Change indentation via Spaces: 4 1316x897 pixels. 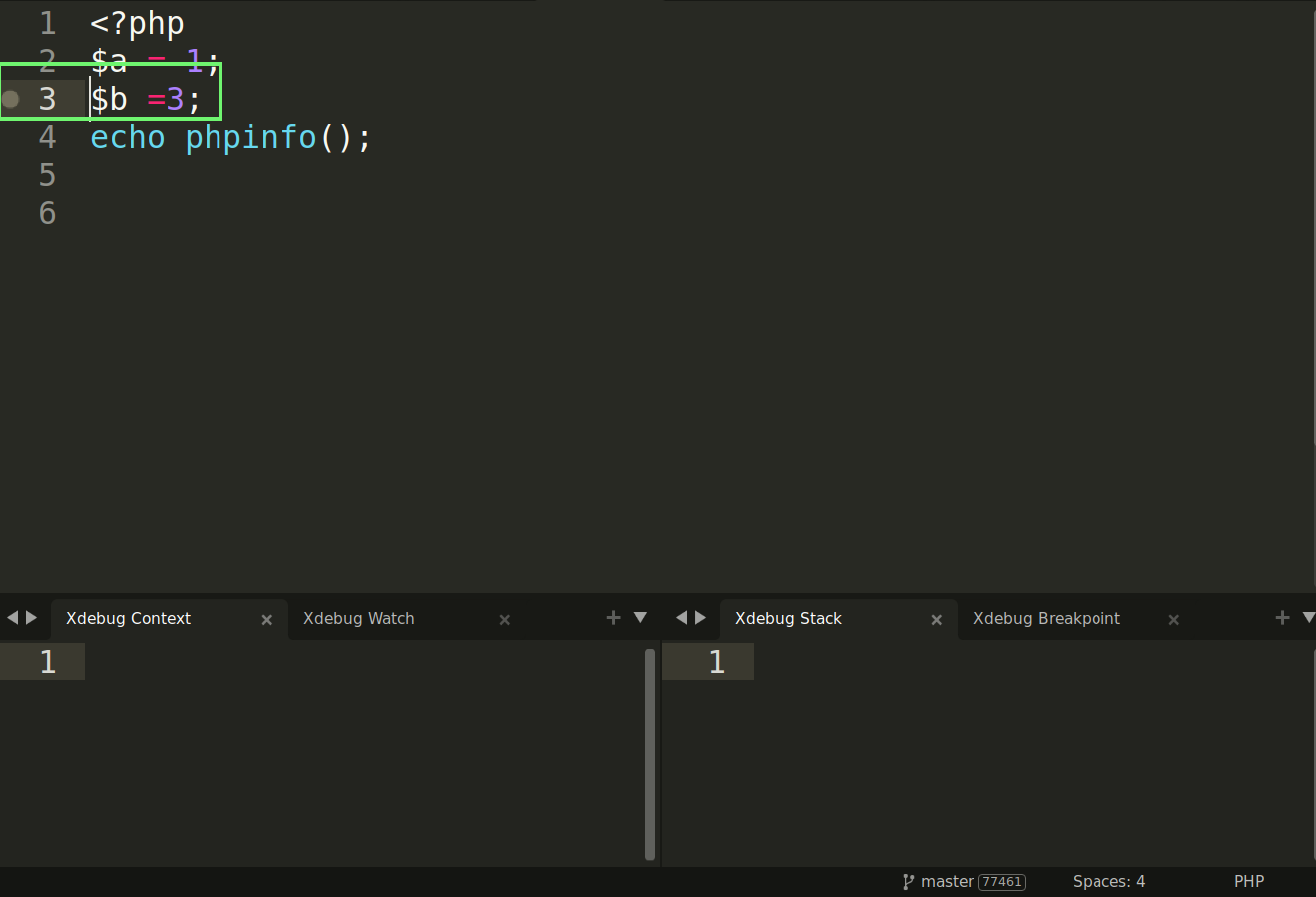1108,882
